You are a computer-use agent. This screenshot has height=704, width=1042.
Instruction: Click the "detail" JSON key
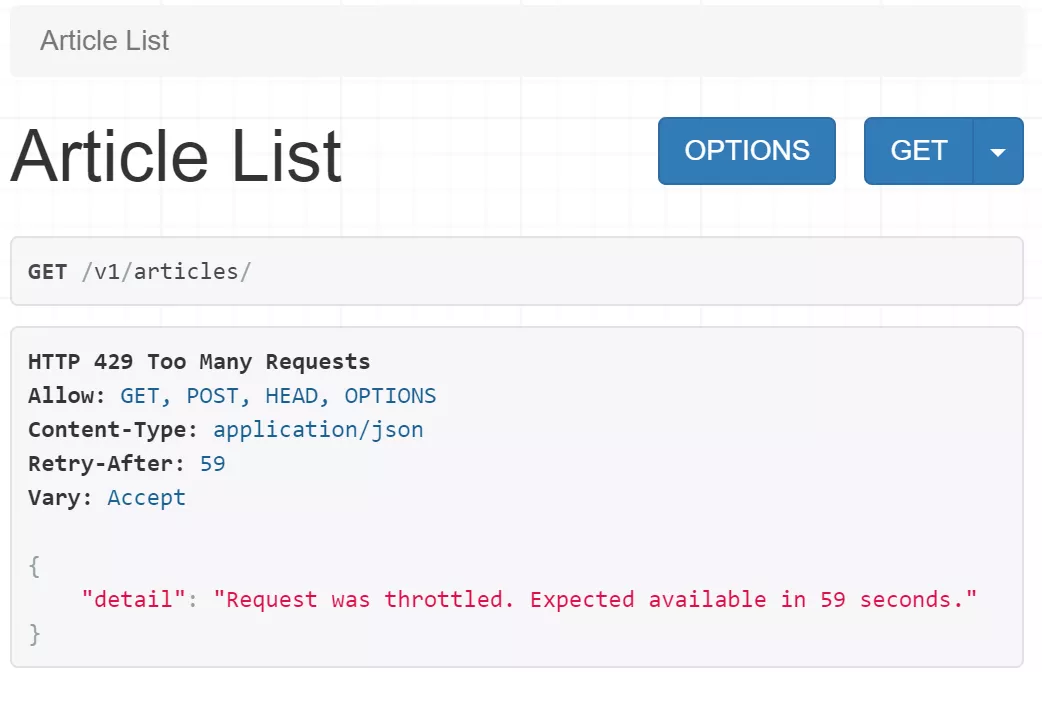pyautogui.click(x=133, y=600)
